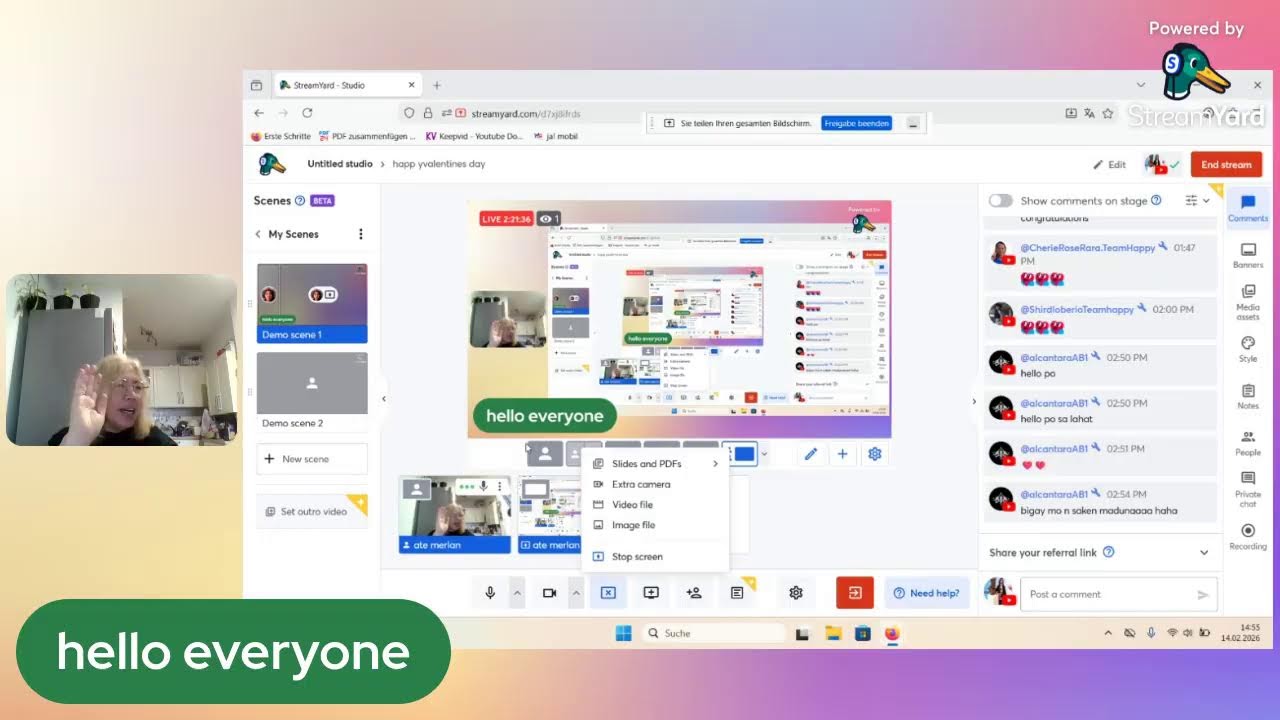
Task: Open studio settings gear in bottom toolbar
Action: (x=796, y=593)
